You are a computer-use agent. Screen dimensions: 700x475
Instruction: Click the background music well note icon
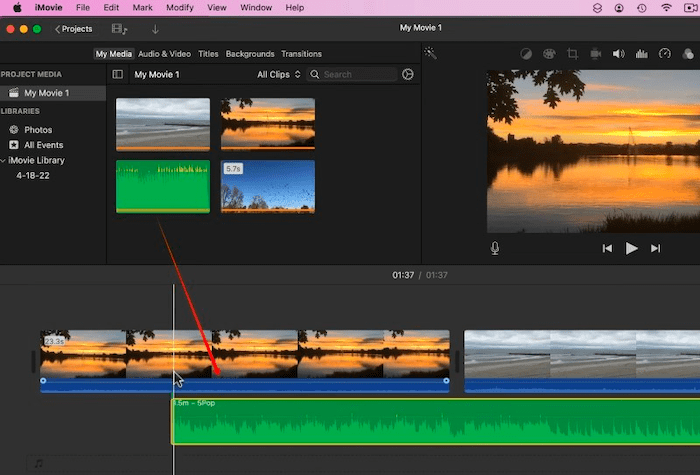pyautogui.click(x=39, y=463)
